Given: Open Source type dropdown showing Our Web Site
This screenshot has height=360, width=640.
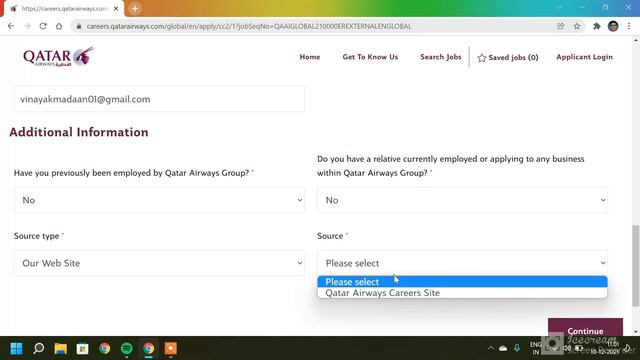Looking at the screenshot, I should tap(159, 263).
